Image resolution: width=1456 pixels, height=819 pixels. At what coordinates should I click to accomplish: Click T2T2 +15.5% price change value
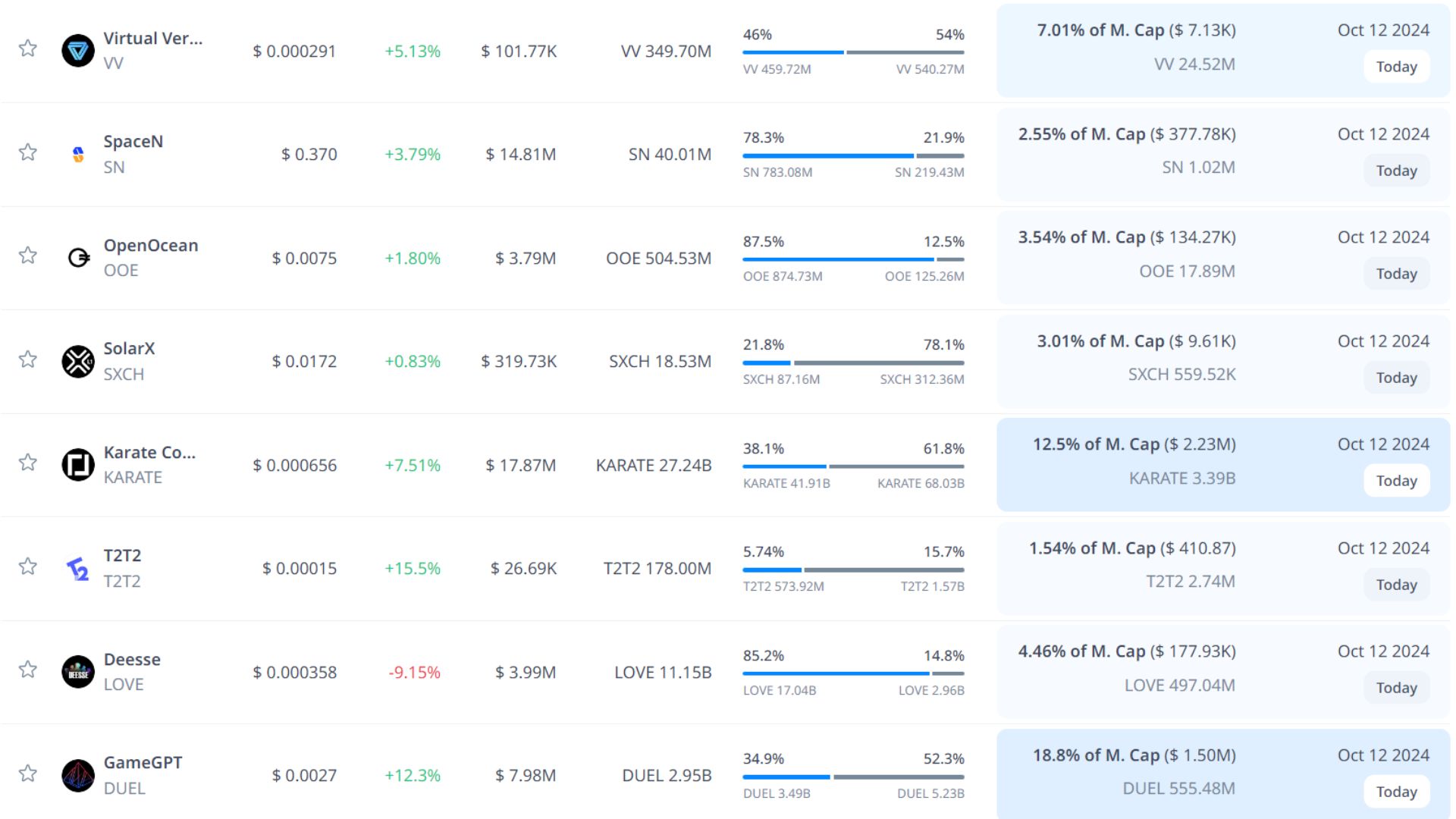click(413, 569)
